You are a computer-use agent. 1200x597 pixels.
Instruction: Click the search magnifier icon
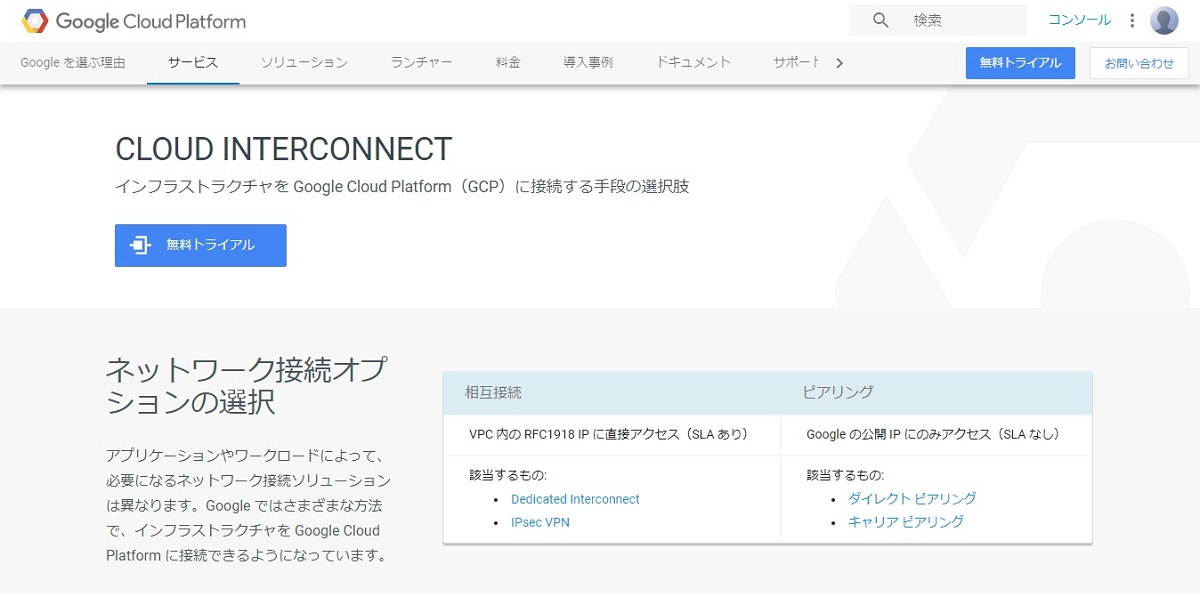[x=880, y=20]
